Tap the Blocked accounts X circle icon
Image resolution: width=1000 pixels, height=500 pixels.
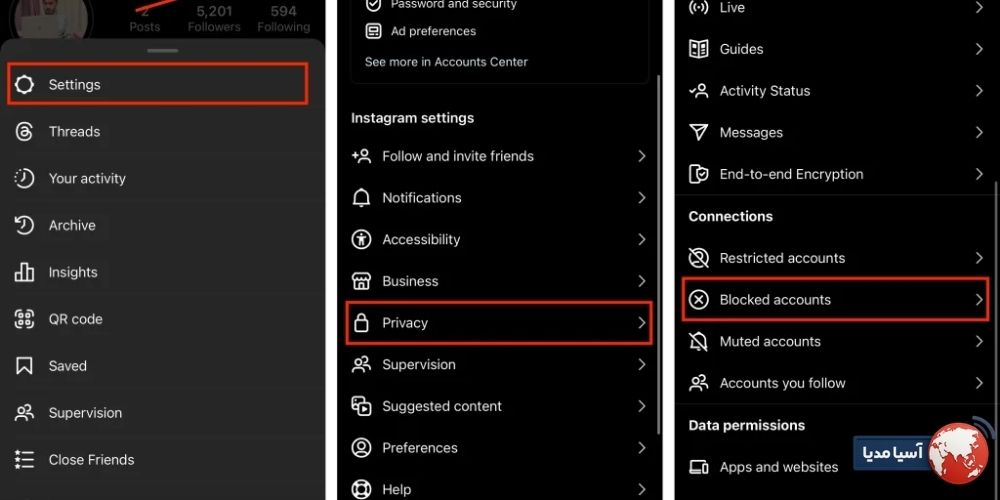coord(699,299)
